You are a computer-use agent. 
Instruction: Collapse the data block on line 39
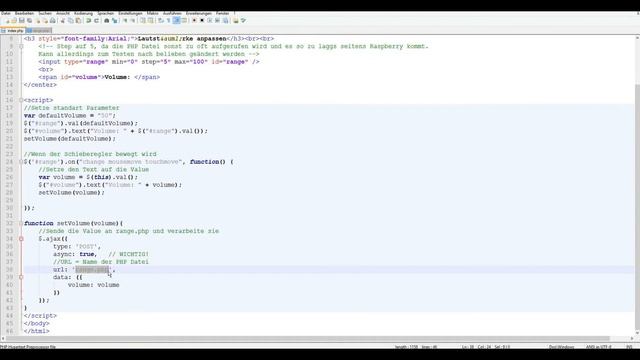click(21, 277)
